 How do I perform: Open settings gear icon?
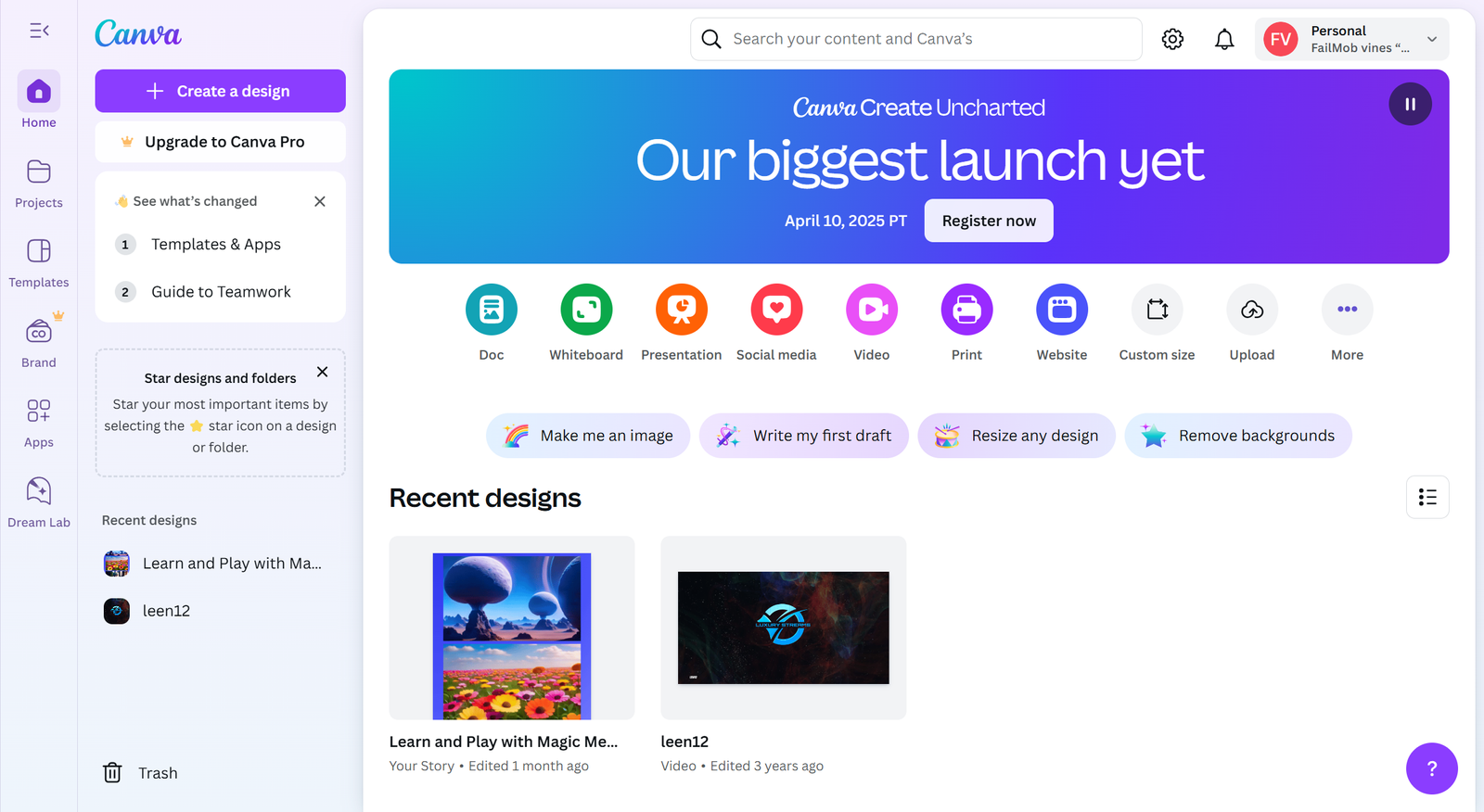1172,39
